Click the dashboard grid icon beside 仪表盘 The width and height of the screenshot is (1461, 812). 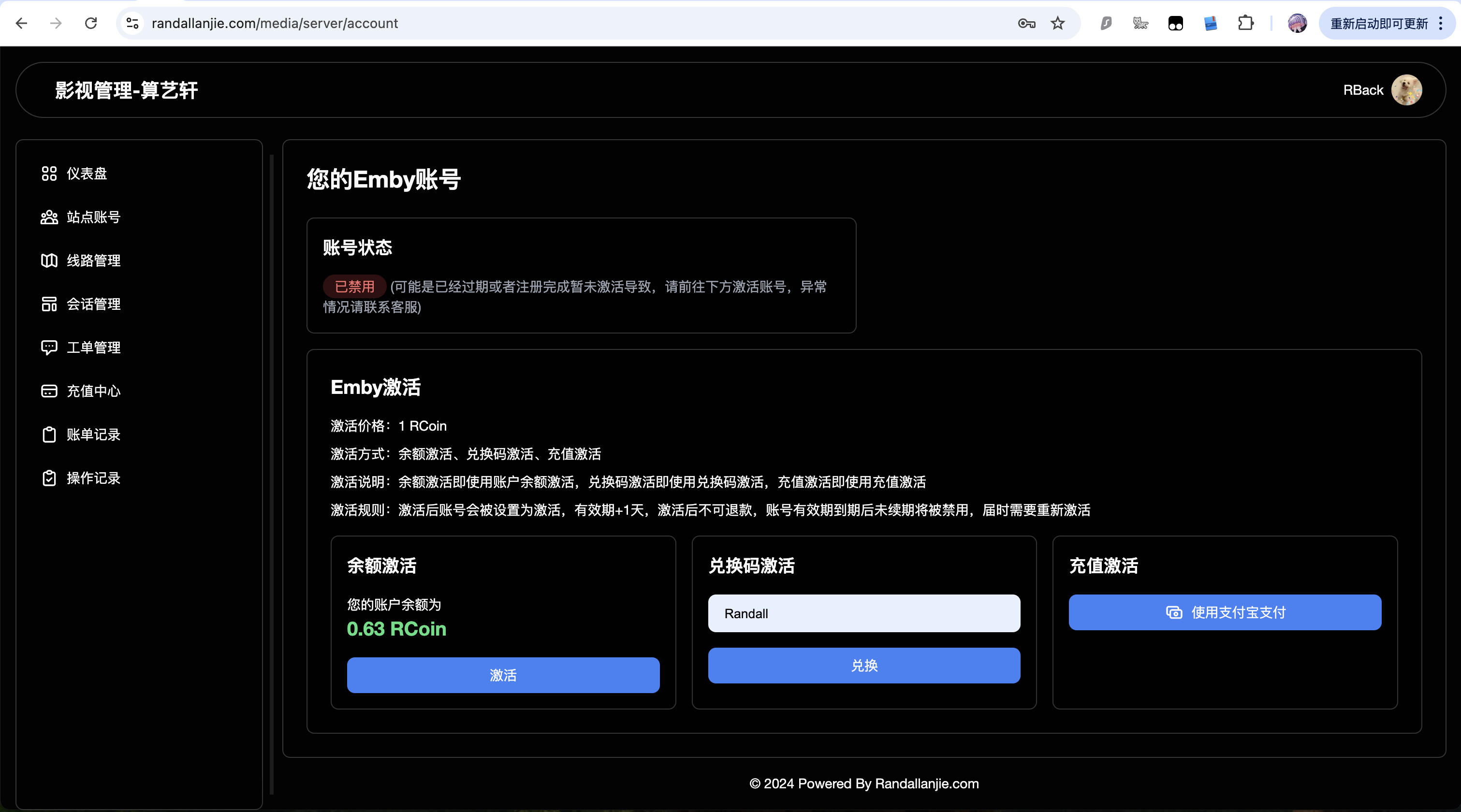(49, 174)
